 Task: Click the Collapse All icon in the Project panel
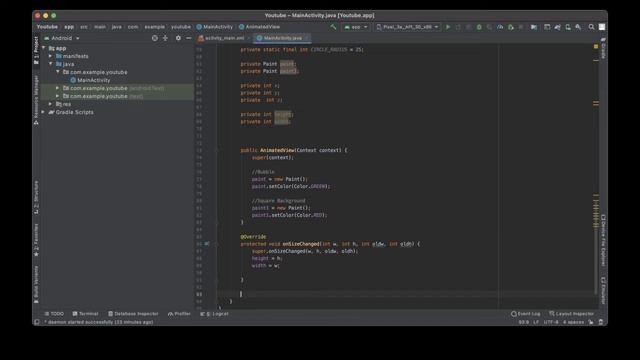[x=165, y=38]
